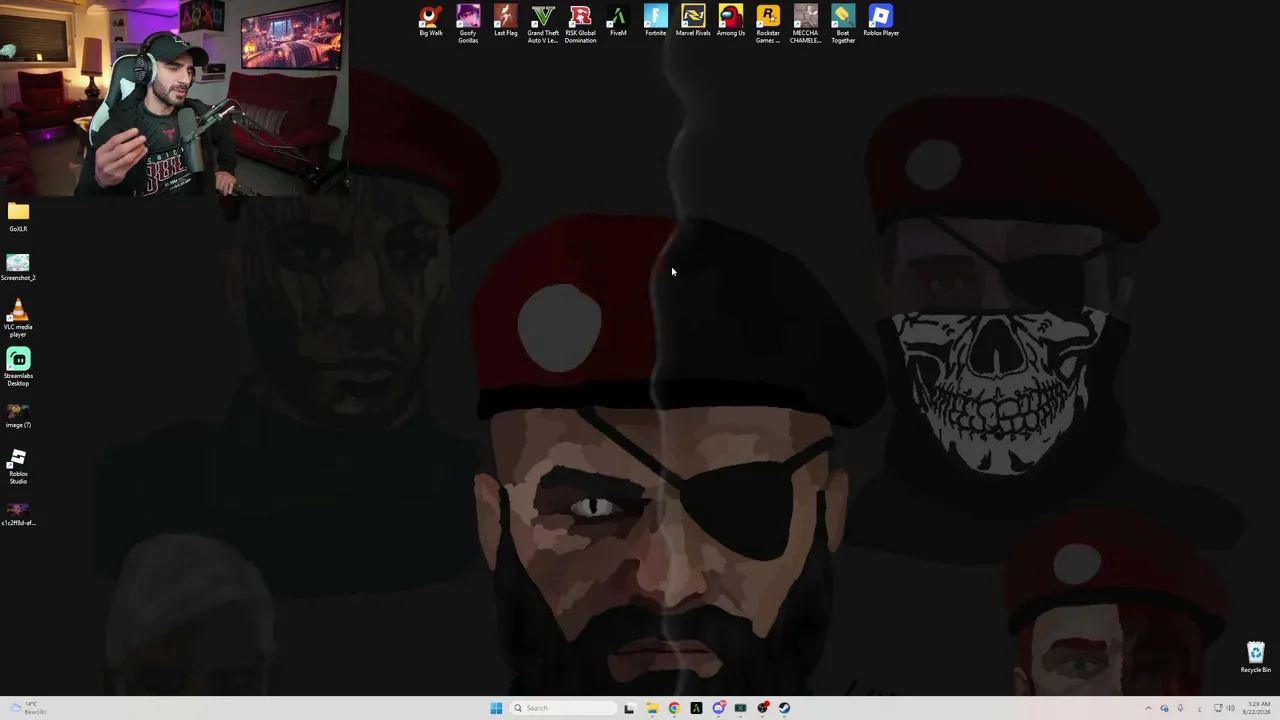Click the Boat Together game shortcut
Viewport: 1280px width, 720px height.
(x=843, y=24)
